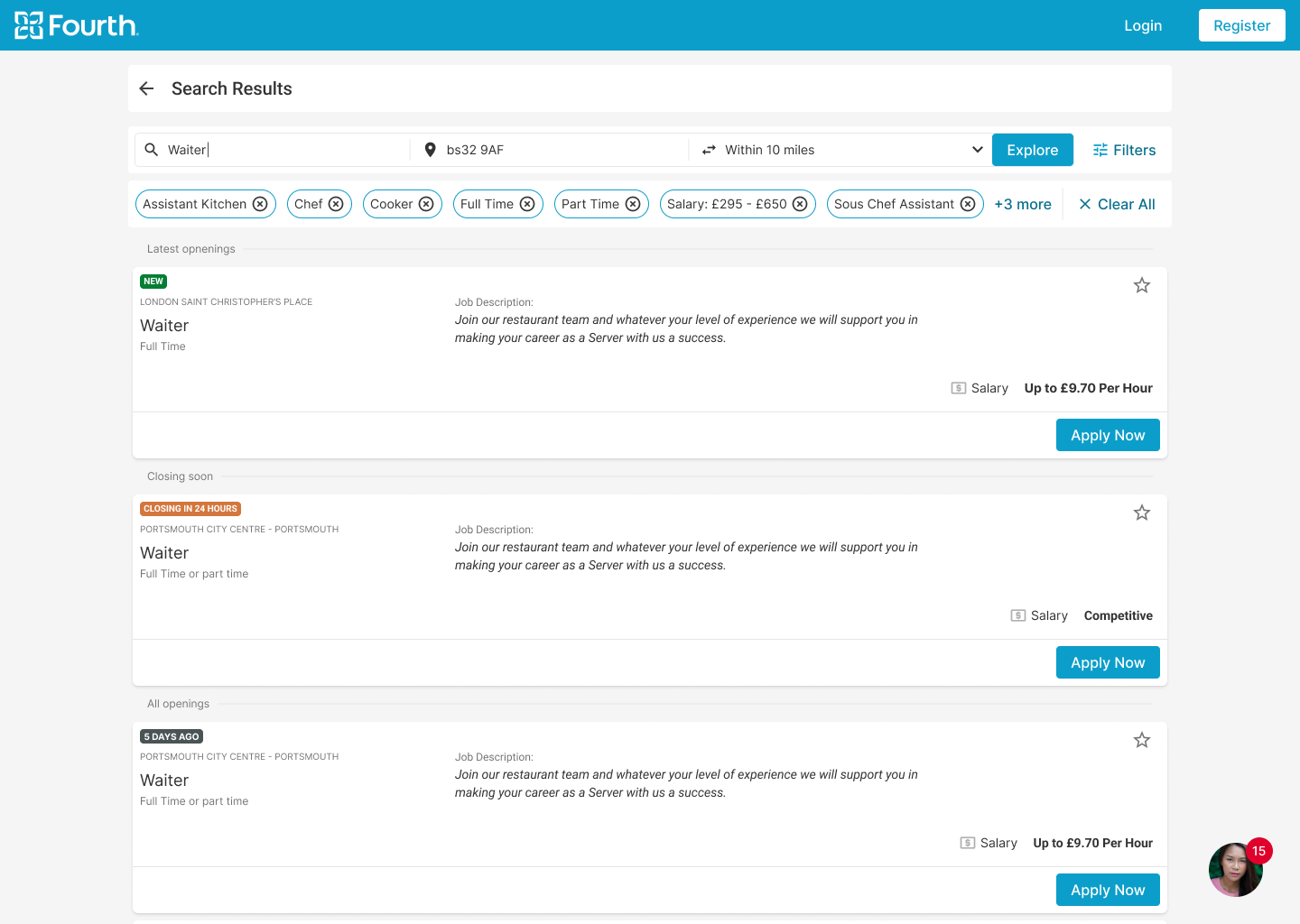Remove the Sous Chef Assistant filter chip
This screenshot has width=1300, height=924.
pyautogui.click(x=968, y=204)
